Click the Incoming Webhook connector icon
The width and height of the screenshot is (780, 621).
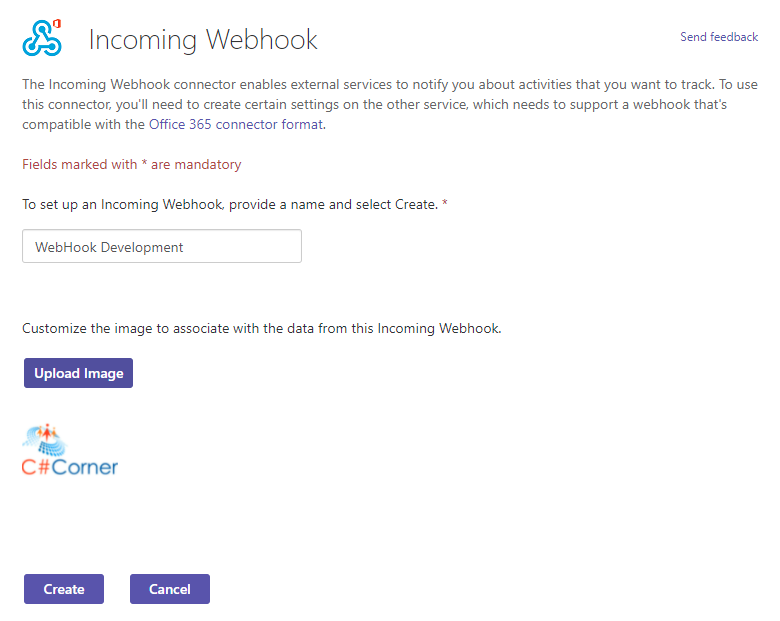click(x=42, y=38)
